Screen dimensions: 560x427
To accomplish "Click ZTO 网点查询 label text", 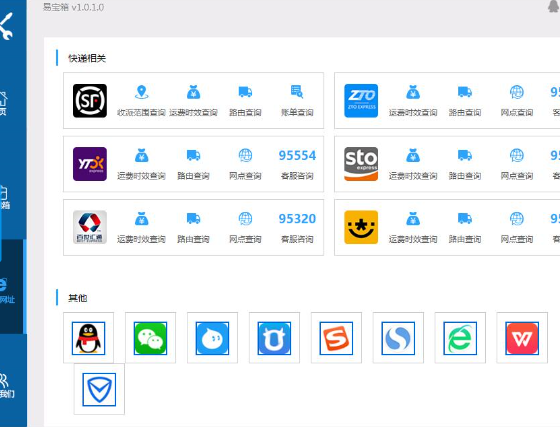I will 517,112.
